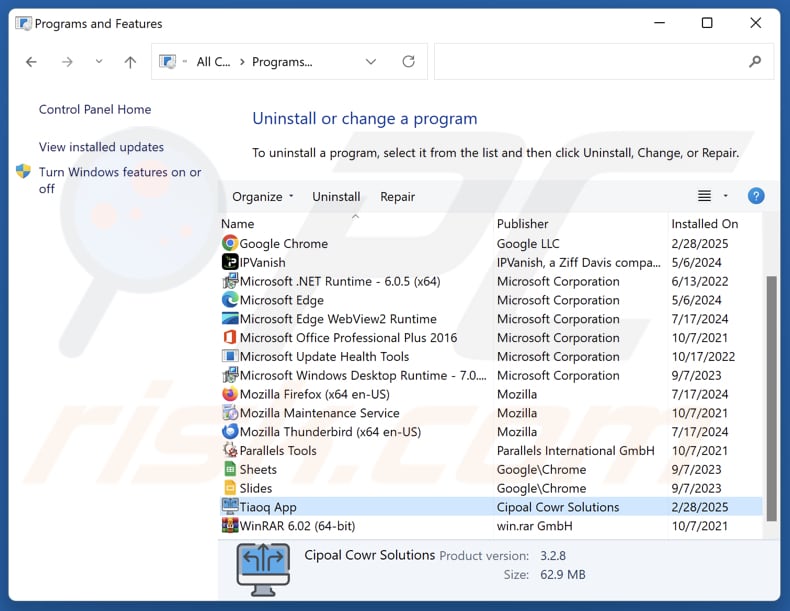
Task: Go forward with the right arrow
Action: pos(67,62)
